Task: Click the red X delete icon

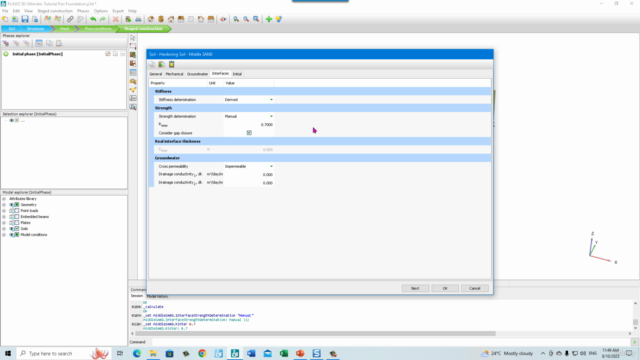Action: (x=116, y=19)
